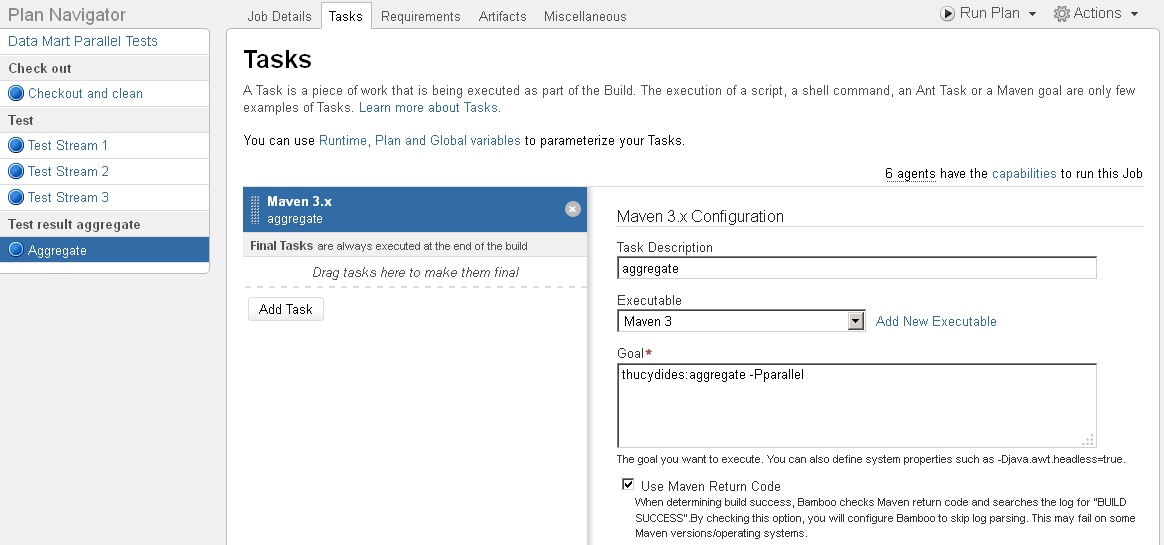Select Test Stream 3 job

68,198
